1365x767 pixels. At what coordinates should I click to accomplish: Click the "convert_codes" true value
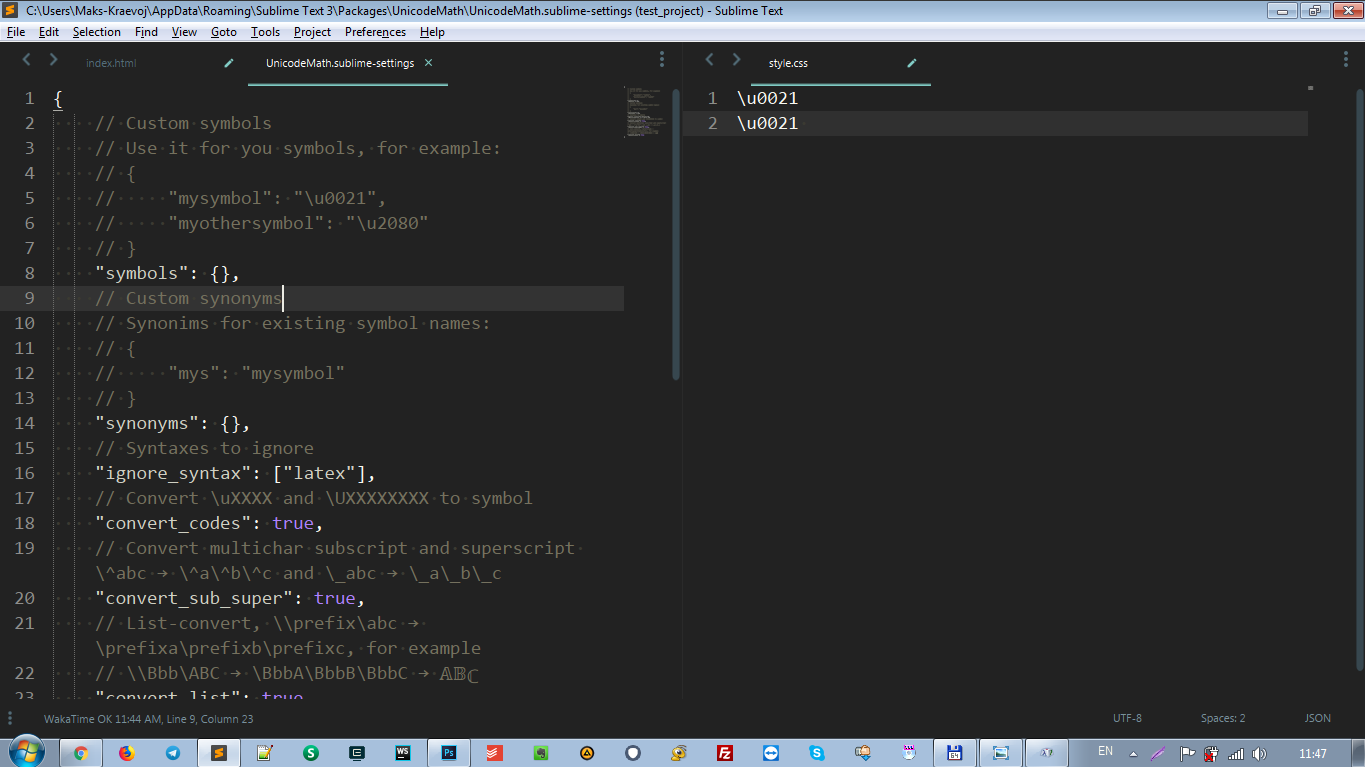[x=293, y=523]
